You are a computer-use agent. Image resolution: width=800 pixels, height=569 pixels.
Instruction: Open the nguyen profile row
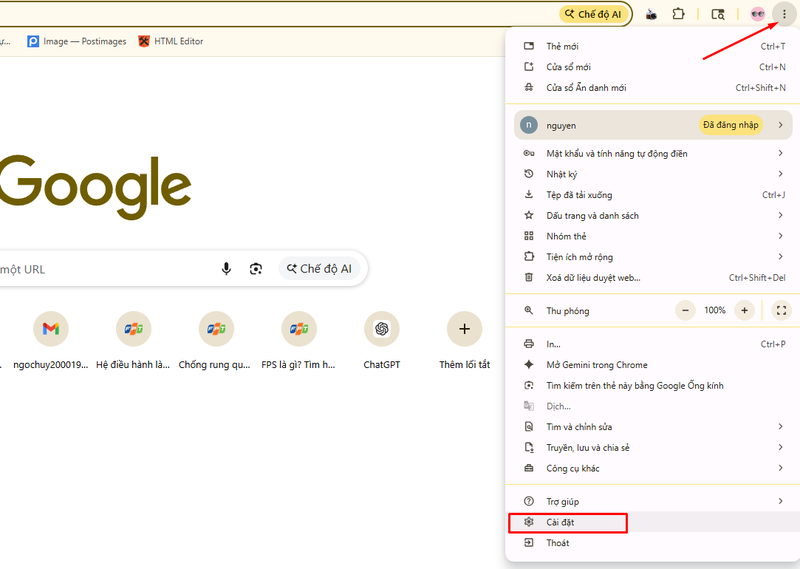pyautogui.click(x=653, y=125)
